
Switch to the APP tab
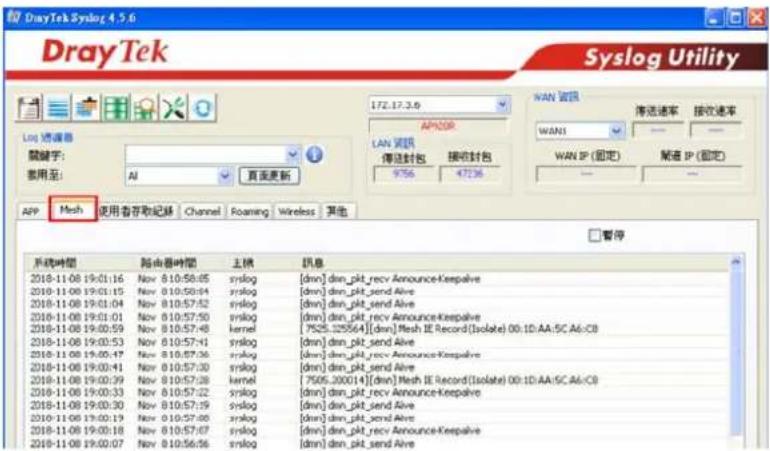click(30, 212)
